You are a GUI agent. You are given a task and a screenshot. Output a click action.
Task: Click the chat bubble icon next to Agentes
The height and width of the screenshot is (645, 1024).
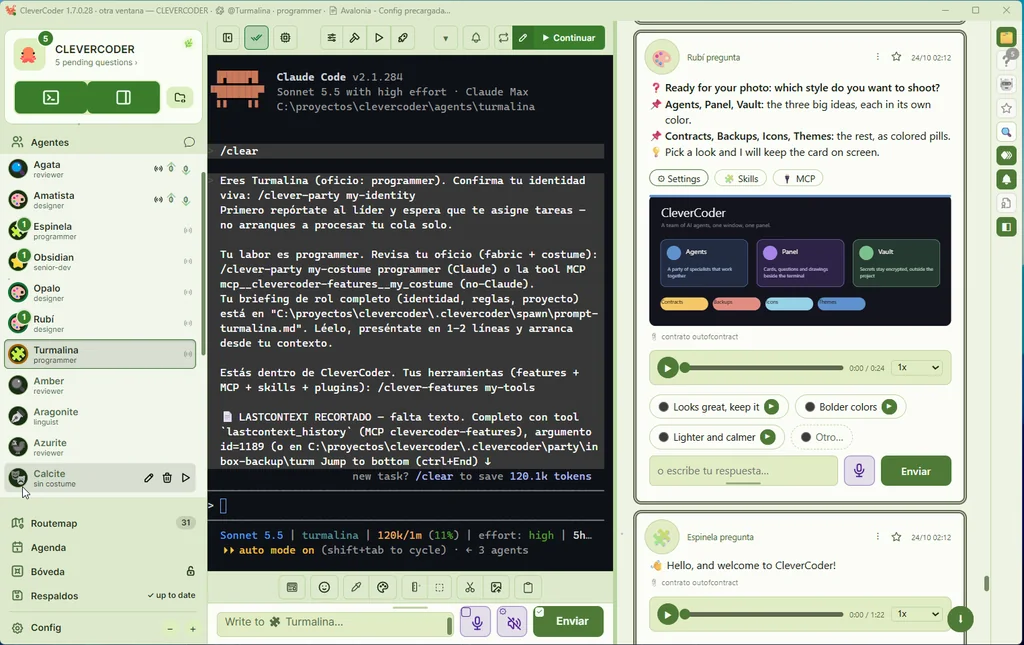[189, 142]
